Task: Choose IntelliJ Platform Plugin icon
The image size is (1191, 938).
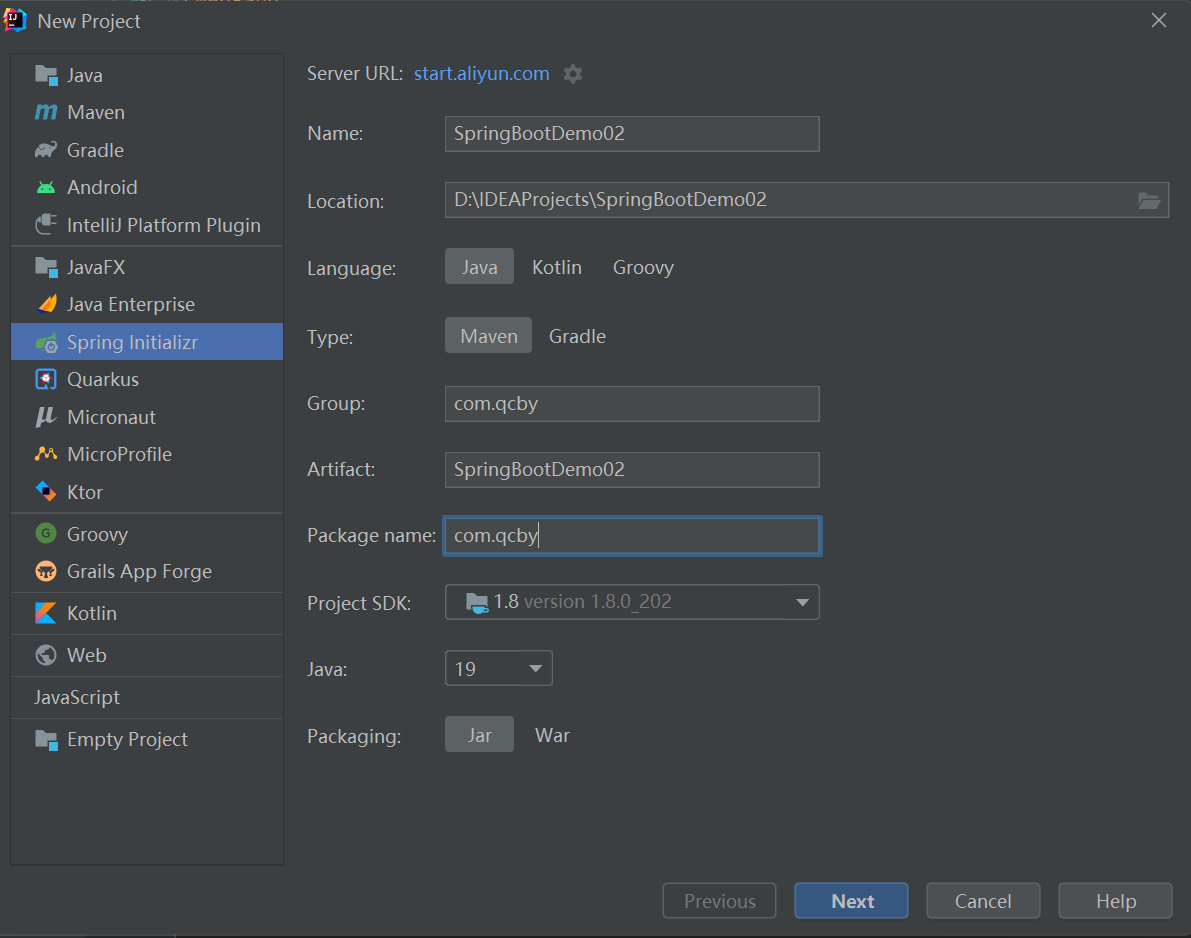Action: click(46, 225)
